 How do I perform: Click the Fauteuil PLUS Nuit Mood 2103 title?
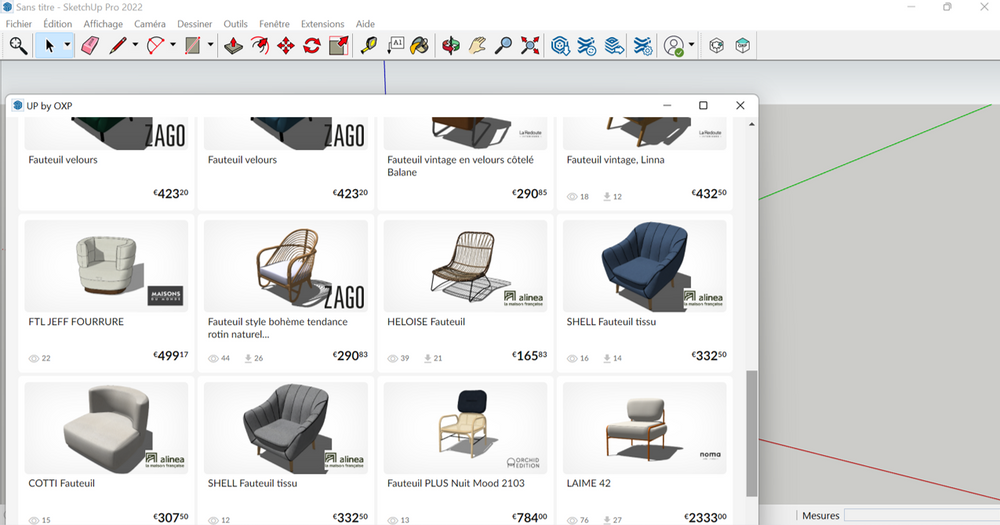456,483
